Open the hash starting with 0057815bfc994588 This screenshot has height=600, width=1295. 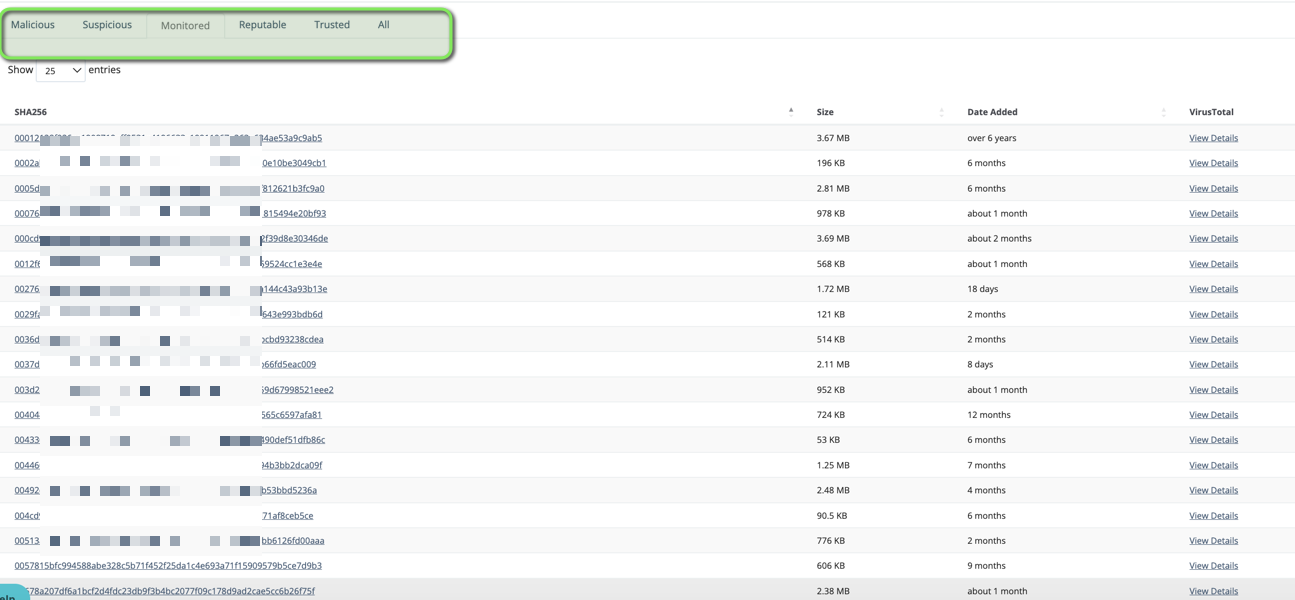(168, 566)
